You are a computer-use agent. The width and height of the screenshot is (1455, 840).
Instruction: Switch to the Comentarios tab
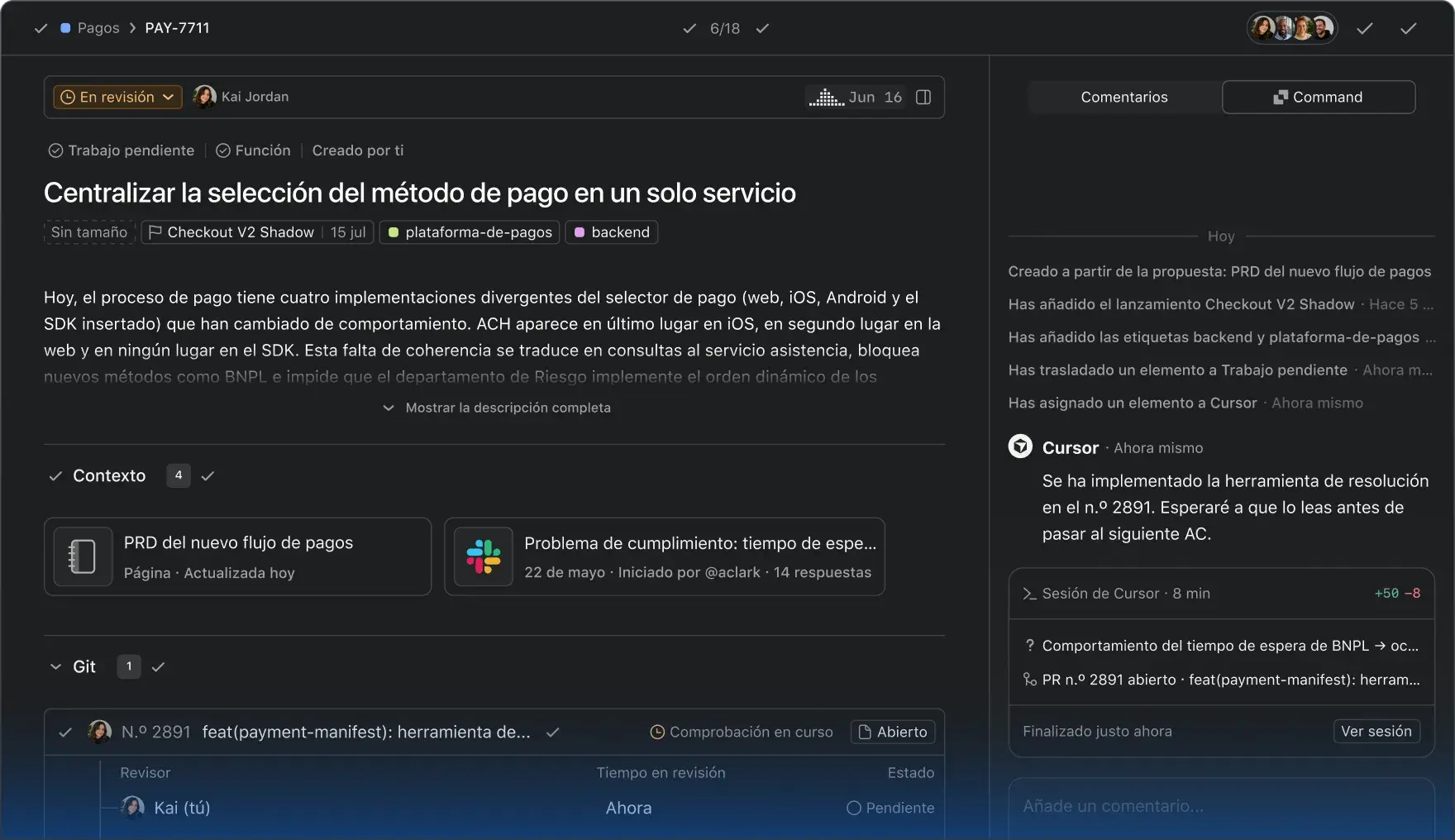click(x=1124, y=97)
